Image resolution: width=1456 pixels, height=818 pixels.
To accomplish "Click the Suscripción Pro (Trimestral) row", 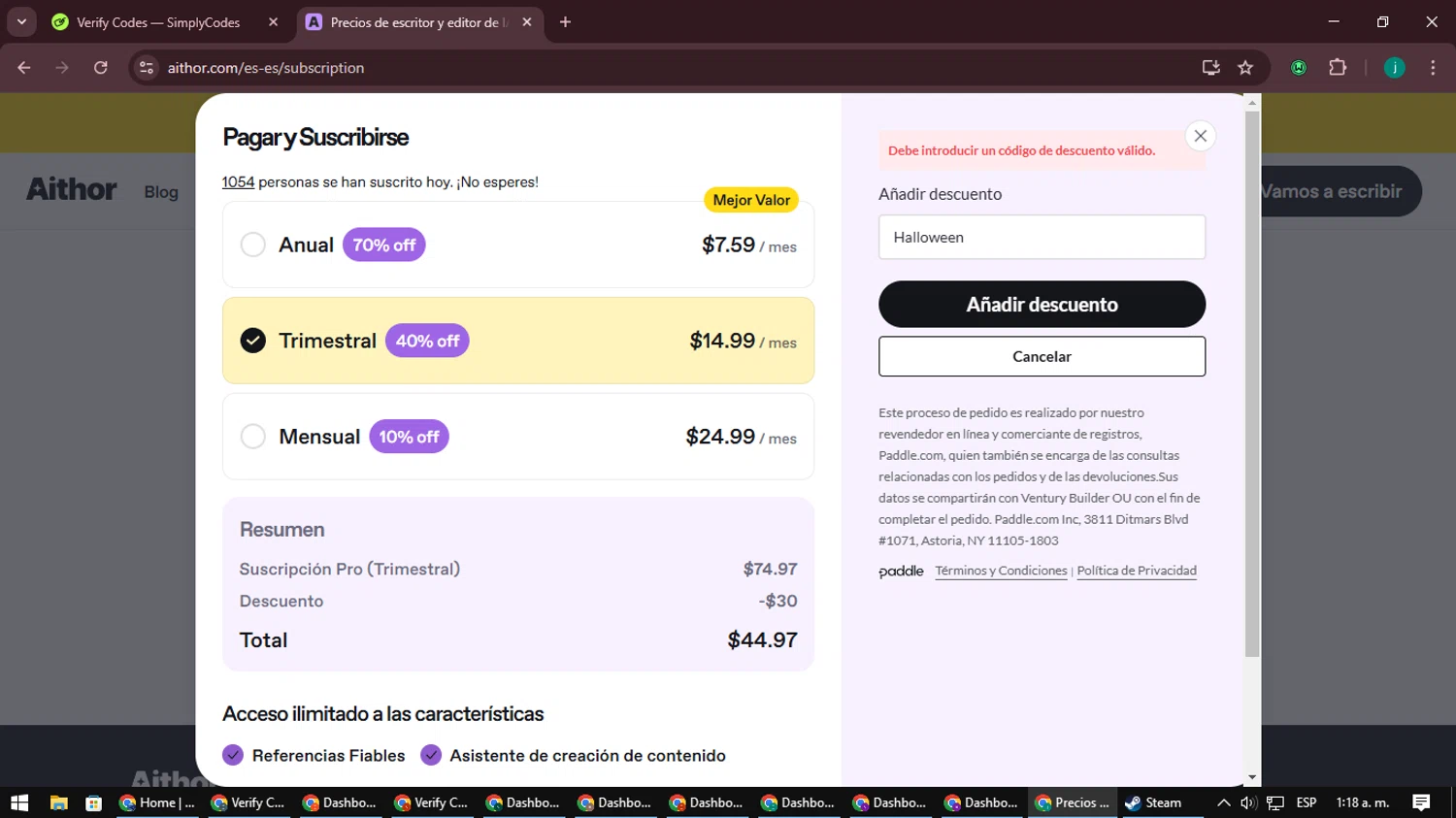I will click(518, 569).
